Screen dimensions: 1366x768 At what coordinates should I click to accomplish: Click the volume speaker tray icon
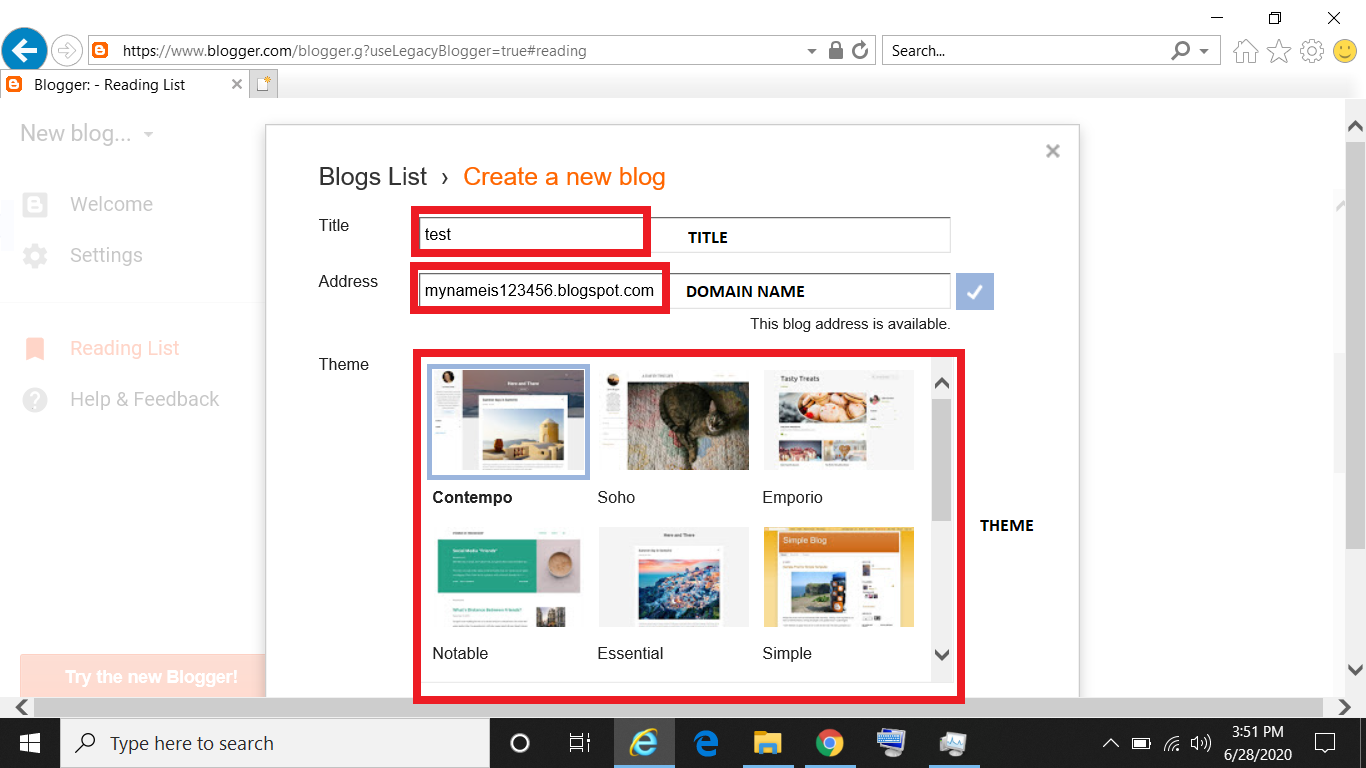pyautogui.click(x=1200, y=743)
